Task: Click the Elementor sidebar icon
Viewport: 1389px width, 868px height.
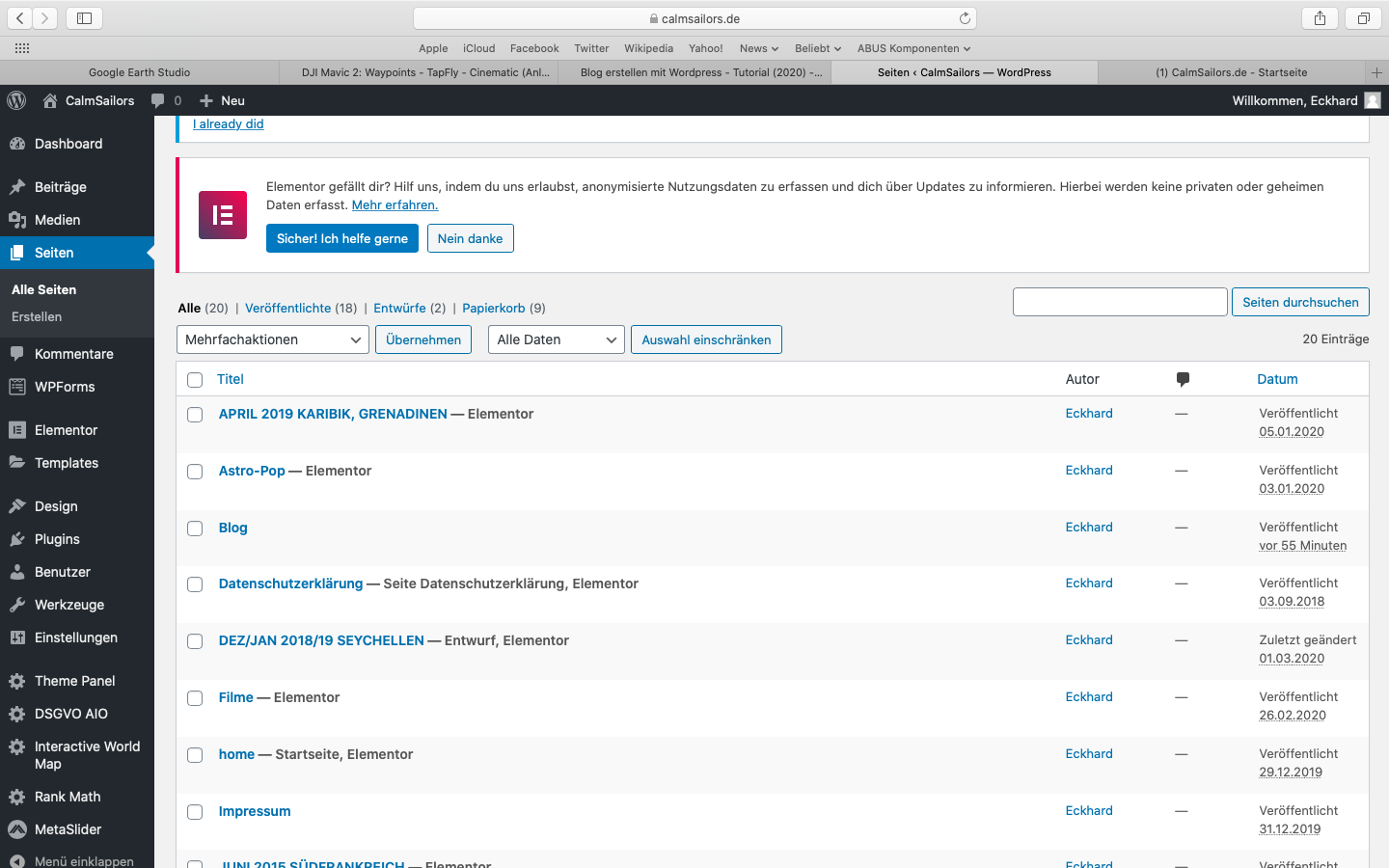Action: (x=17, y=430)
